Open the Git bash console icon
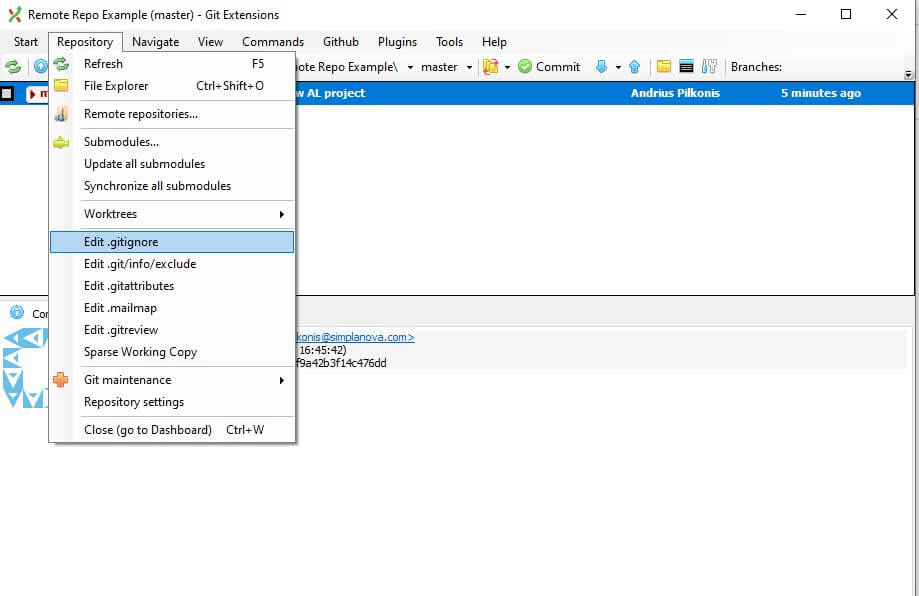This screenshot has width=919, height=596. point(686,67)
